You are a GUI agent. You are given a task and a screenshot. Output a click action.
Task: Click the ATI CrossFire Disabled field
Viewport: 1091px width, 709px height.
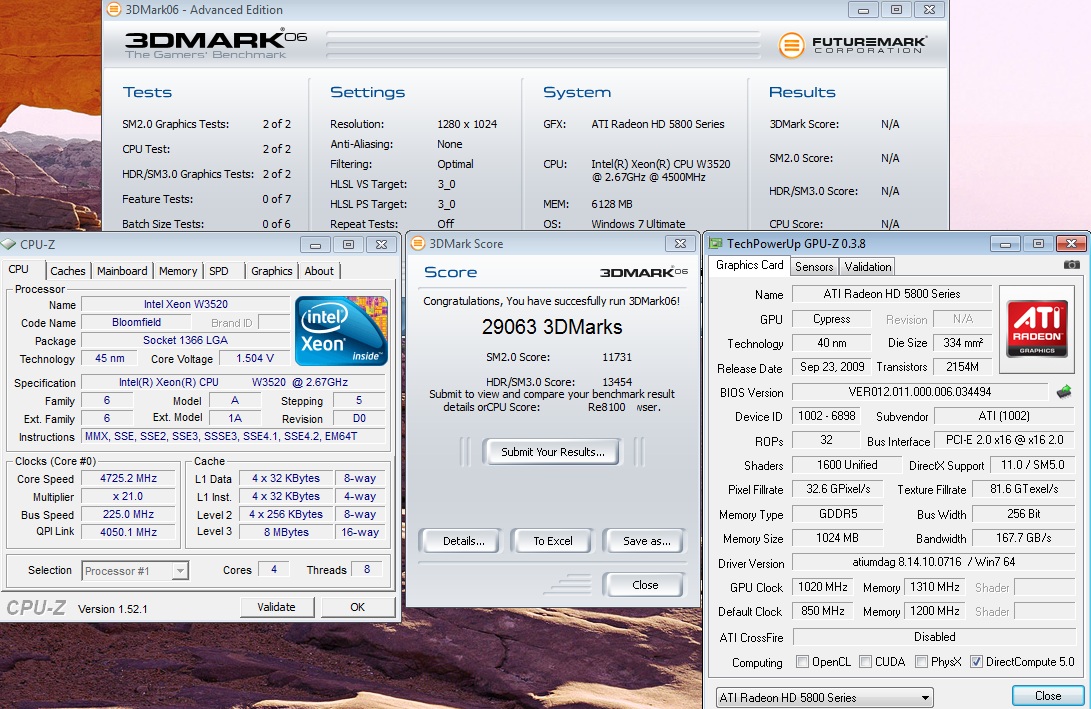pos(934,637)
